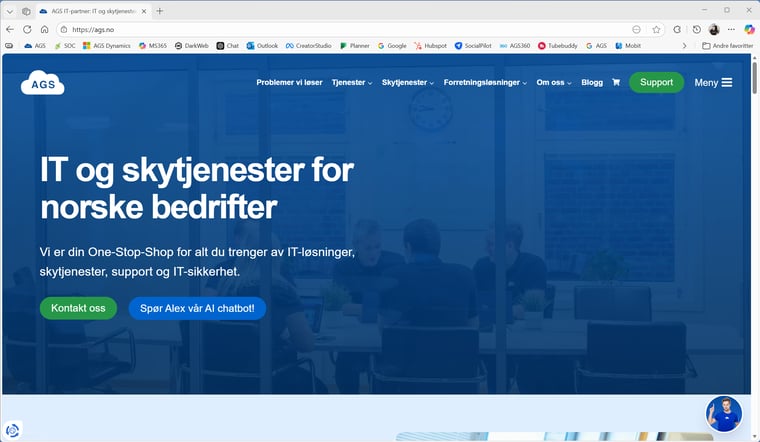
Task: Open the Blogg menu item
Action: 592,82
